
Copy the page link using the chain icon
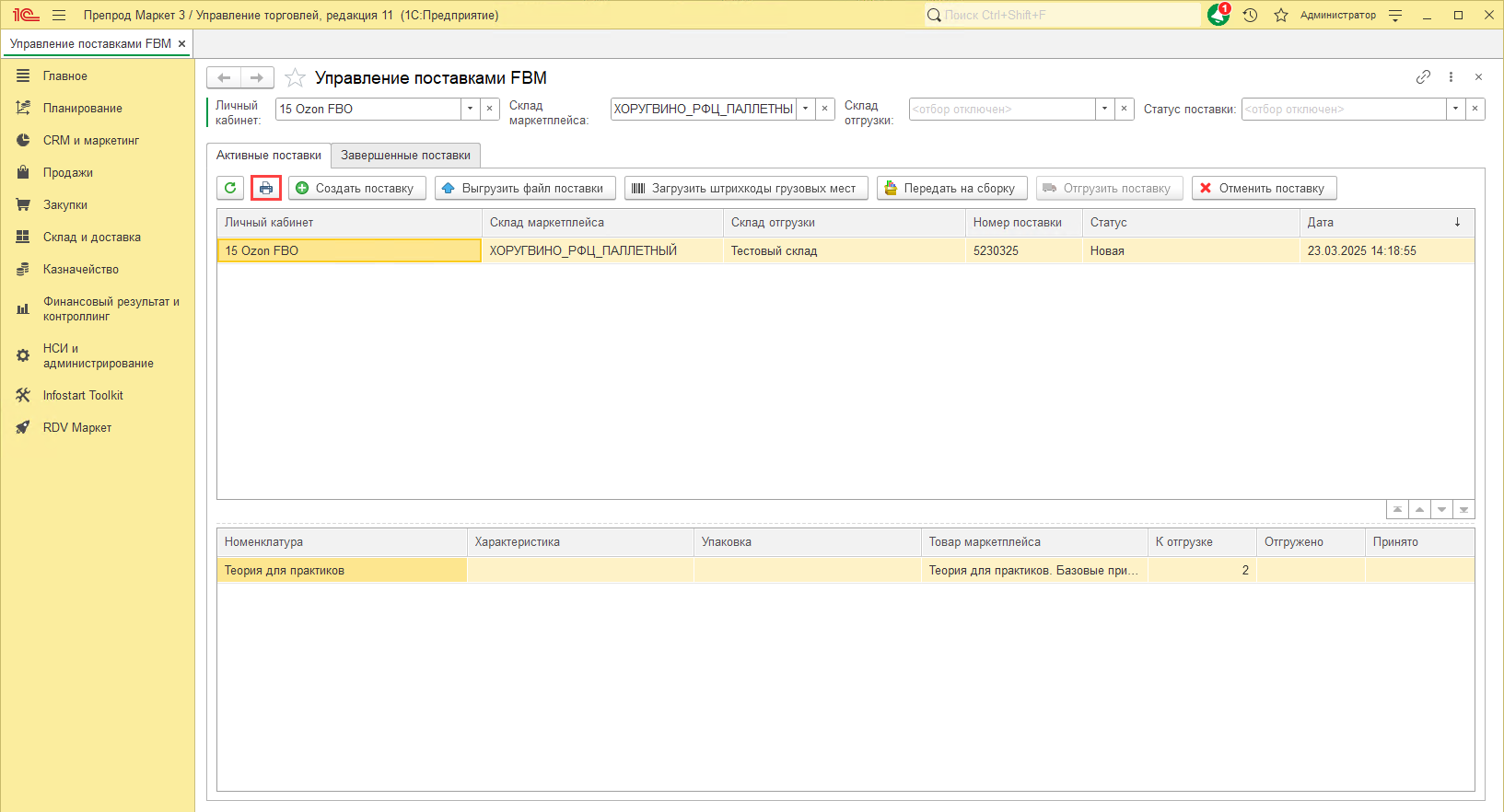tap(1423, 77)
